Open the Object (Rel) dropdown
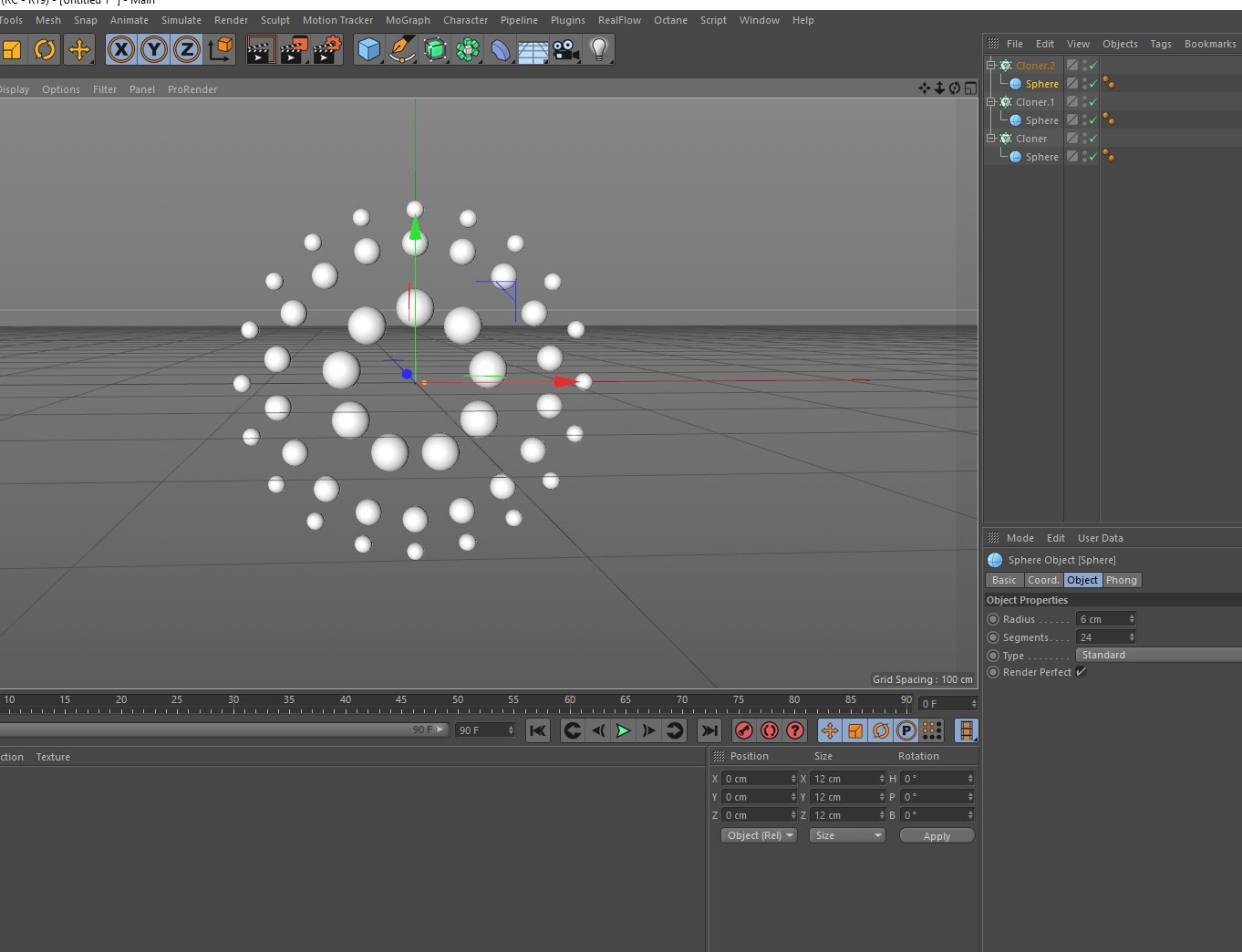Image resolution: width=1242 pixels, height=952 pixels. pos(758,835)
